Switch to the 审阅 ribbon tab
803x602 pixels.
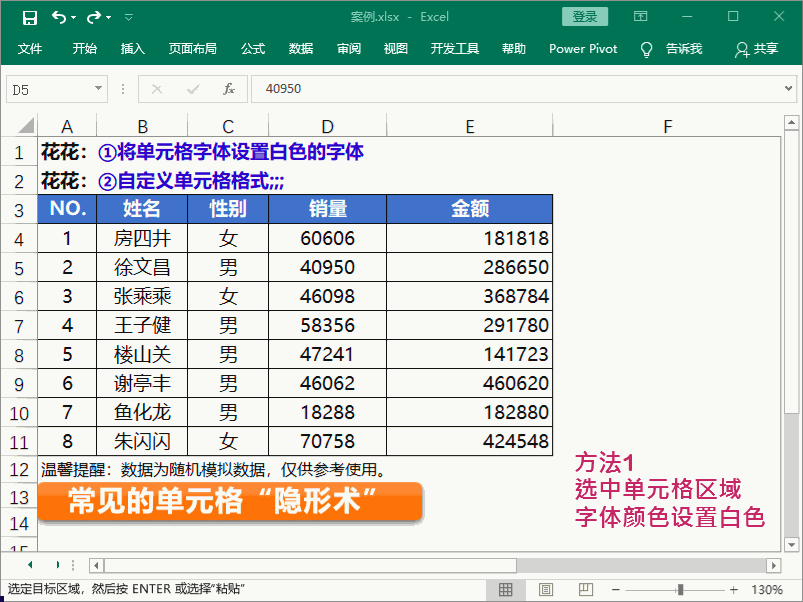[349, 49]
